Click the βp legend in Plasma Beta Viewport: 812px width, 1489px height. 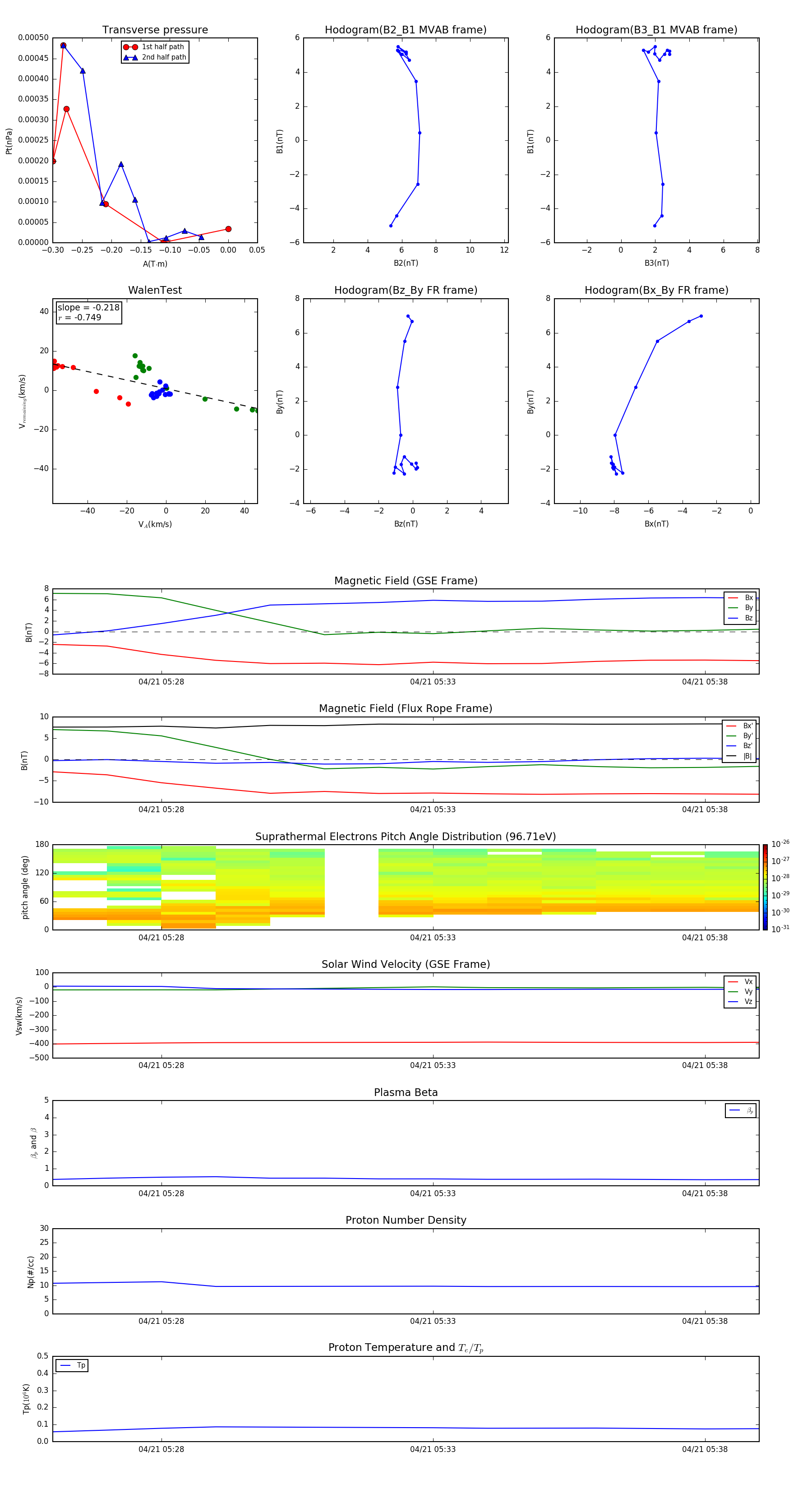(x=741, y=1110)
